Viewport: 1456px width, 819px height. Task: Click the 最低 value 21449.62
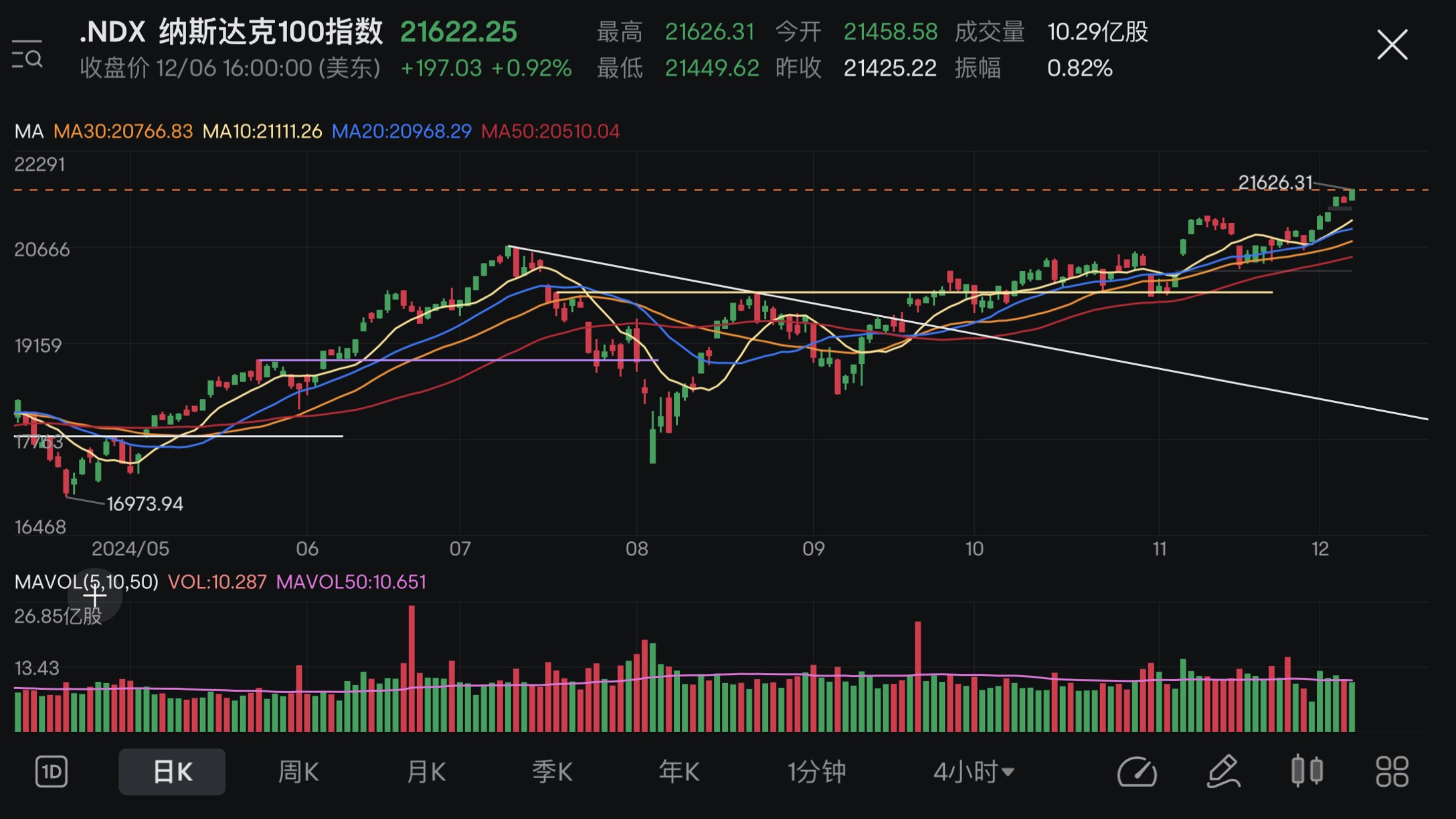[x=712, y=68]
